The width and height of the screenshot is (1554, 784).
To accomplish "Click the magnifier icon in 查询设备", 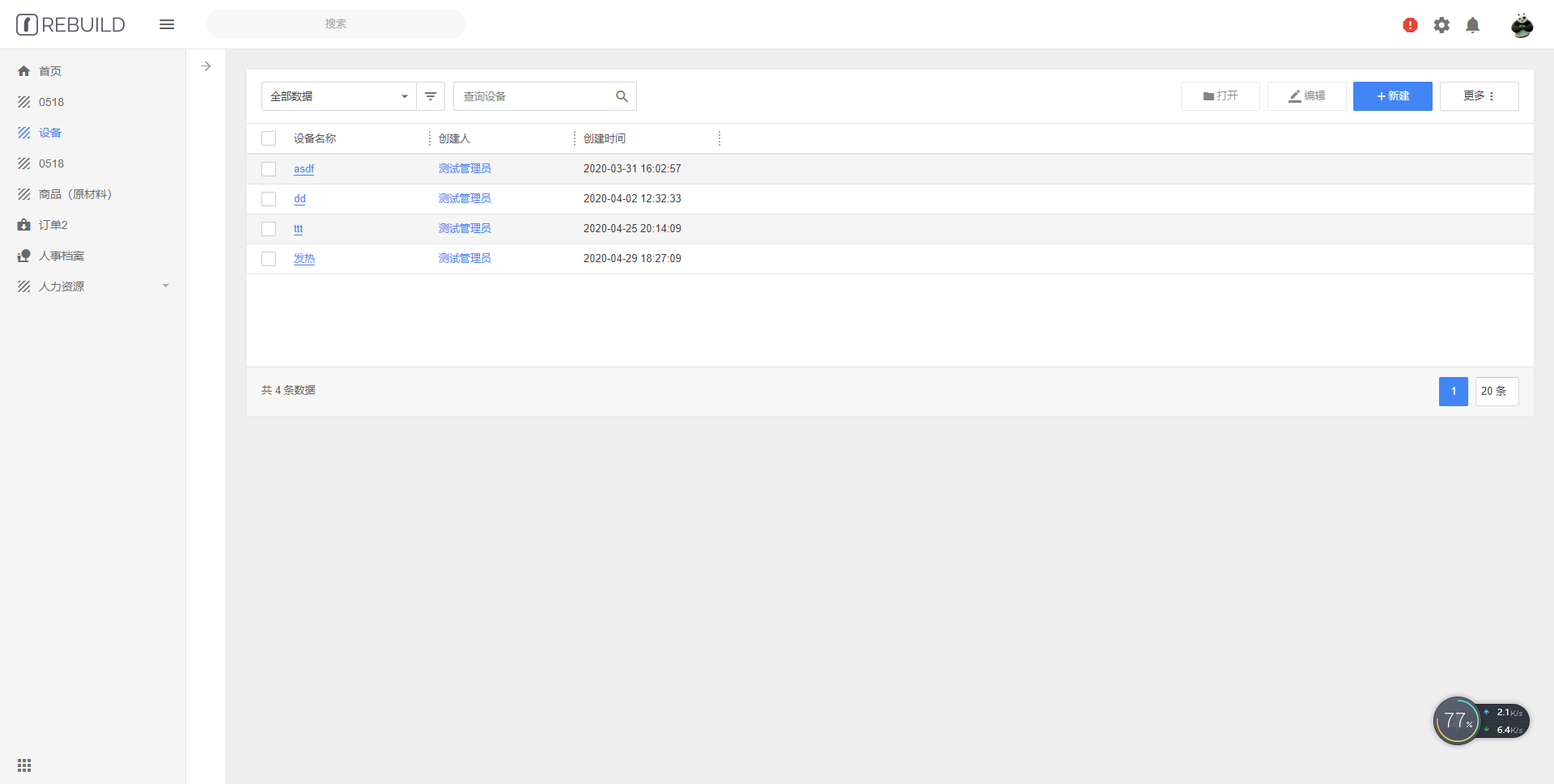I will tap(622, 96).
